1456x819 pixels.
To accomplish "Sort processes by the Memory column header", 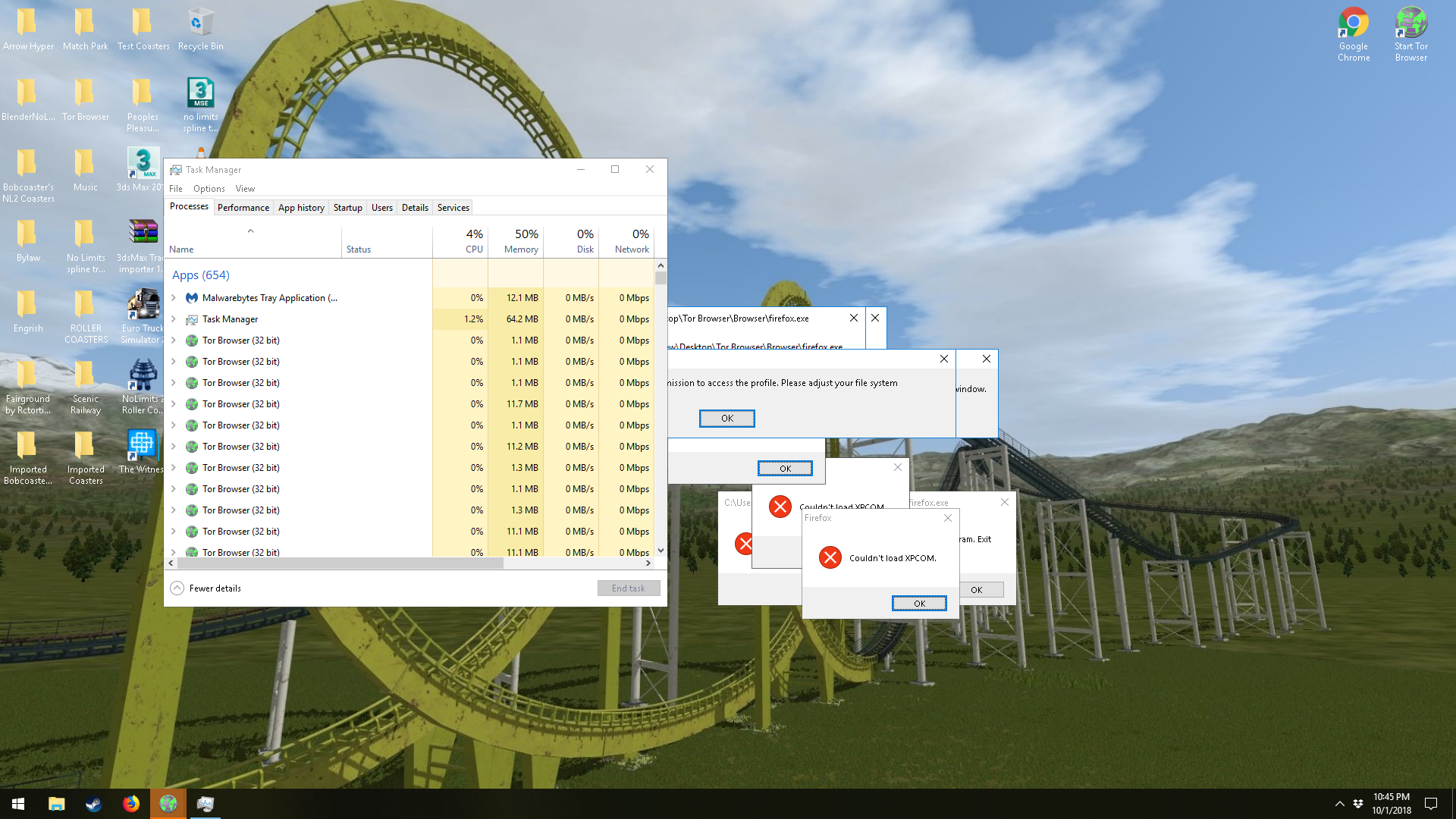I will click(520, 242).
